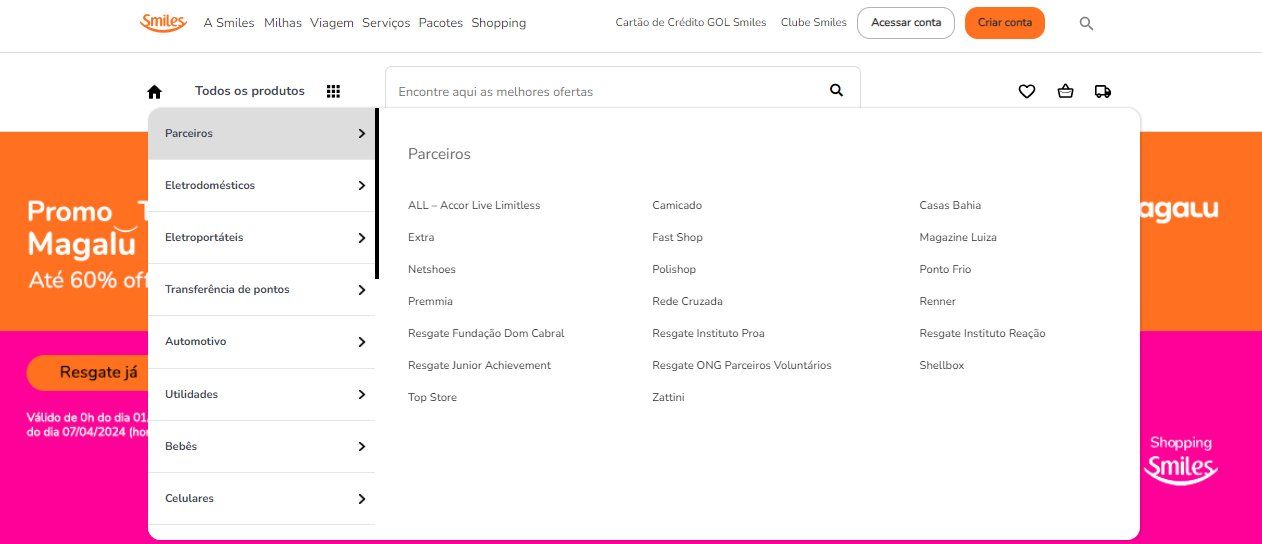Open Resgate Instituto Reação link
1262x544 pixels.
(x=982, y=333)
